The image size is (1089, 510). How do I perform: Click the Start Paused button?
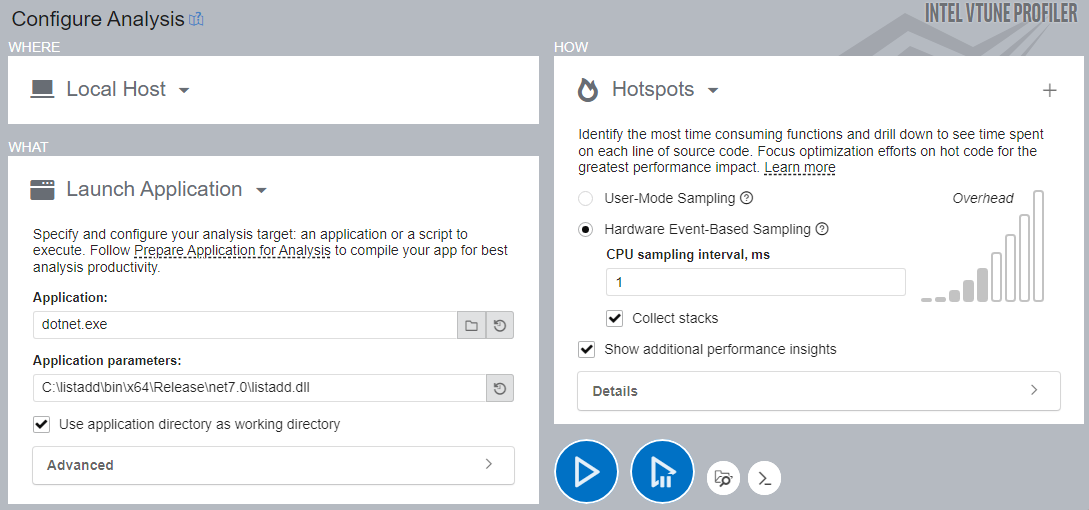(x=662, y=472)
